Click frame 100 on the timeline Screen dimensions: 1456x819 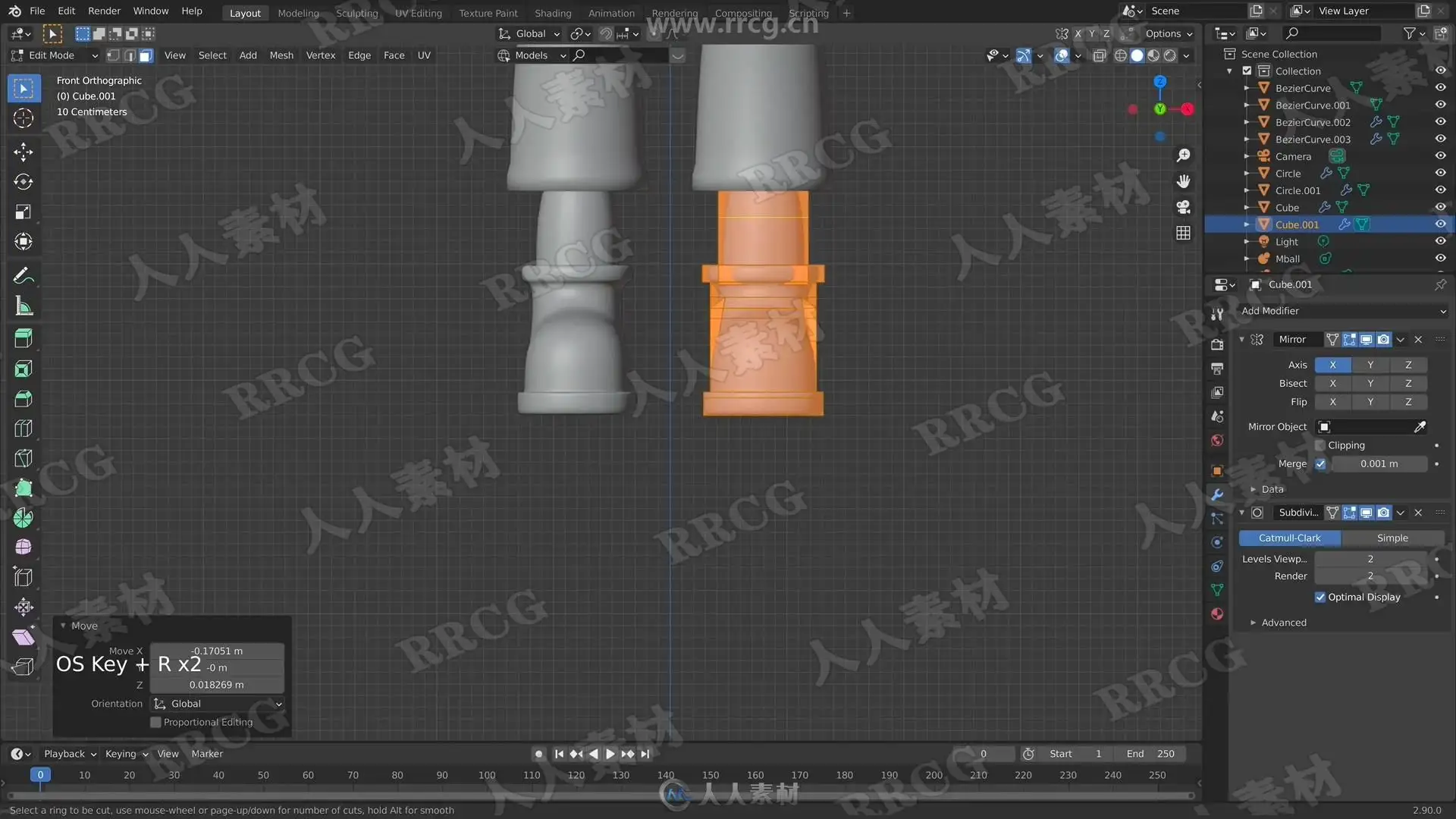click(487, 775)
